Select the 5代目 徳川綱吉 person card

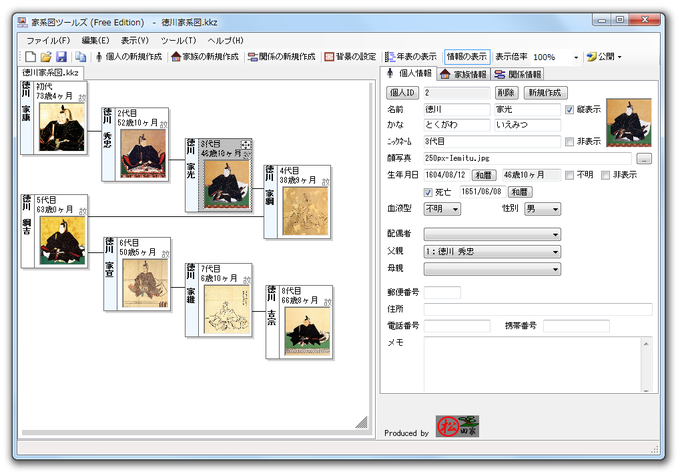54,231
